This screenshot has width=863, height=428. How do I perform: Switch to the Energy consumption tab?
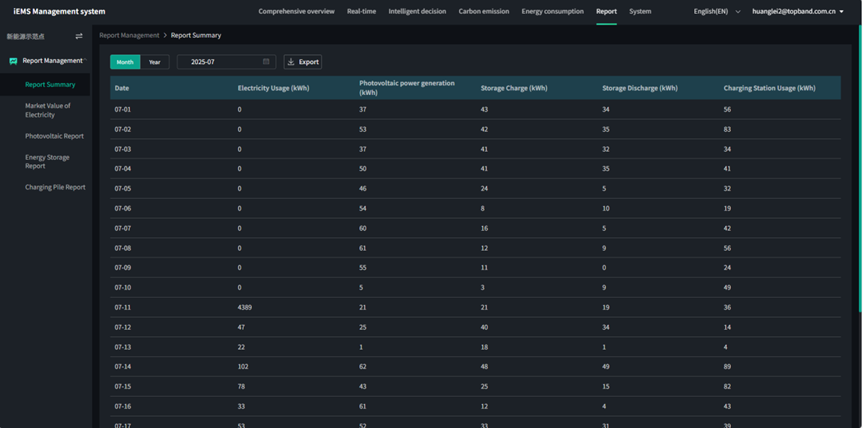point(552,12)
